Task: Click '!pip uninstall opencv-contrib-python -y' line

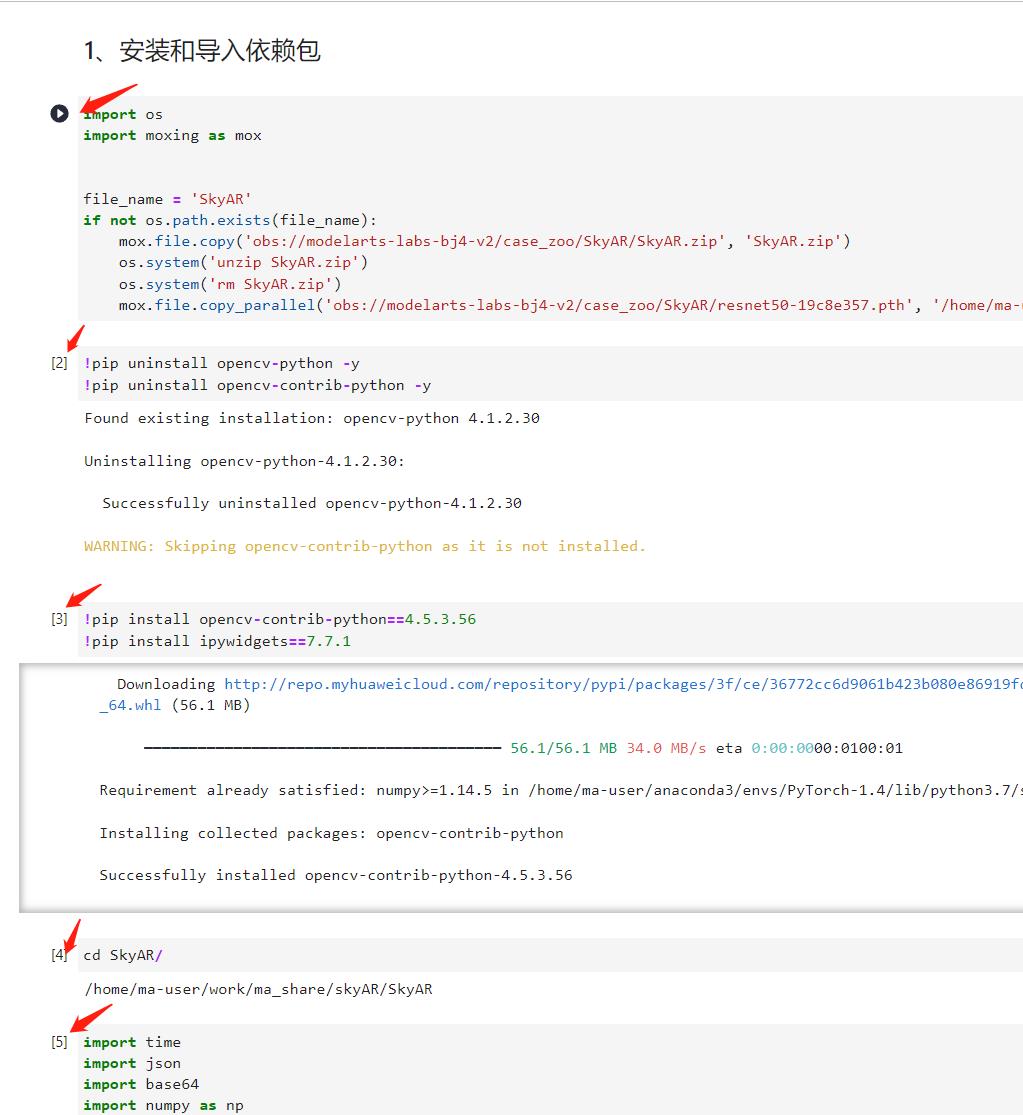Action: coord(257,385)
